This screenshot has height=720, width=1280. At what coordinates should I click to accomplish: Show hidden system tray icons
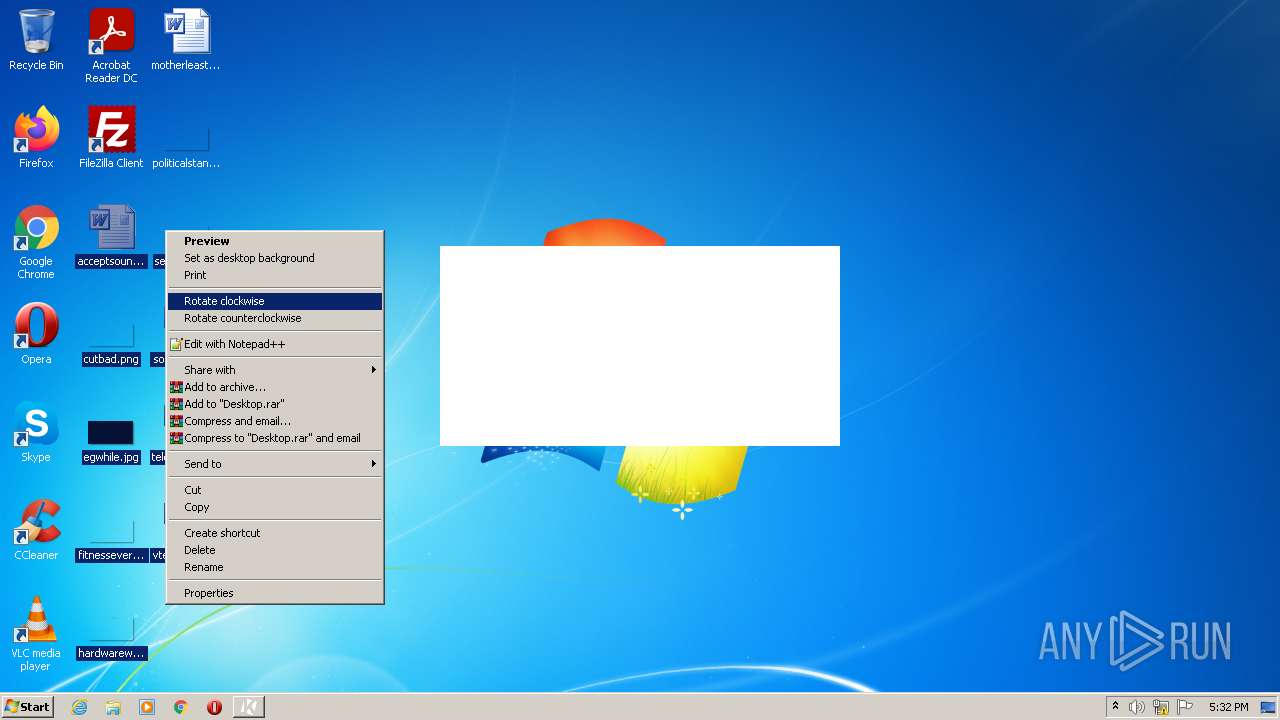1116,707
